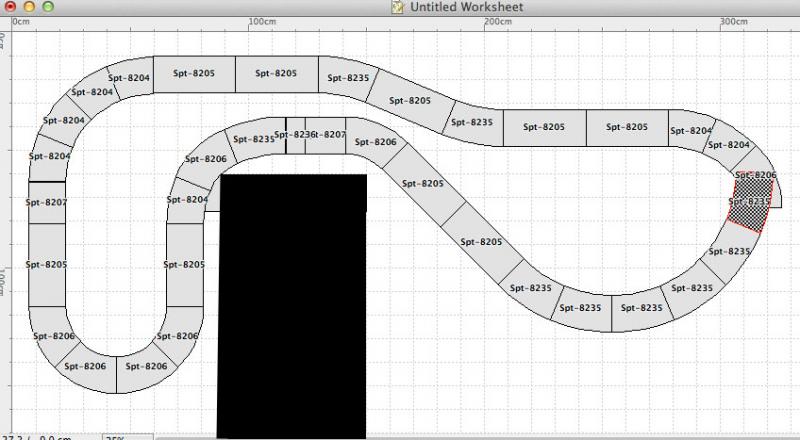This screenshot has height=440, width=800.
Task: Click the 200cm mark on the top ruler
Action: pos(497,21)
